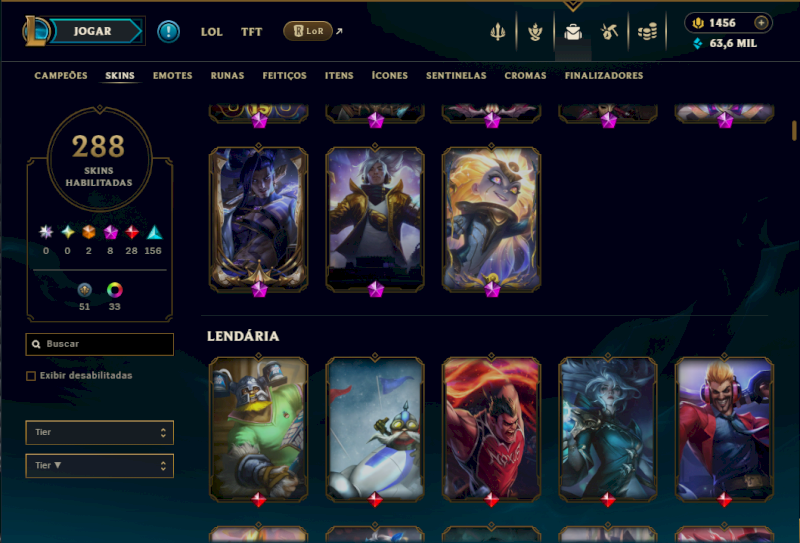Click the chroma color wheel icon
Image resolution: width=800 pixels, height=543 pixels.
(x=115, y=290)
